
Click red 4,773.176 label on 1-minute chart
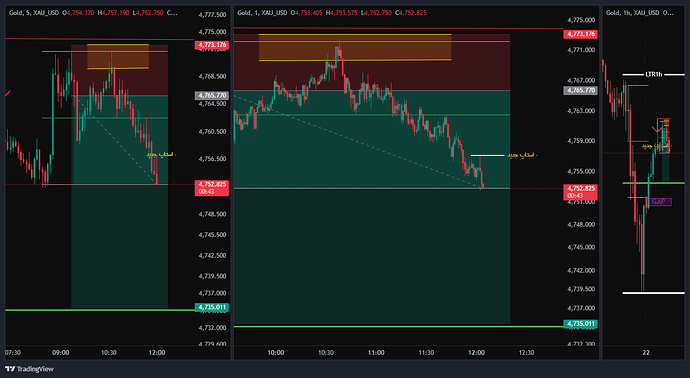581,34
